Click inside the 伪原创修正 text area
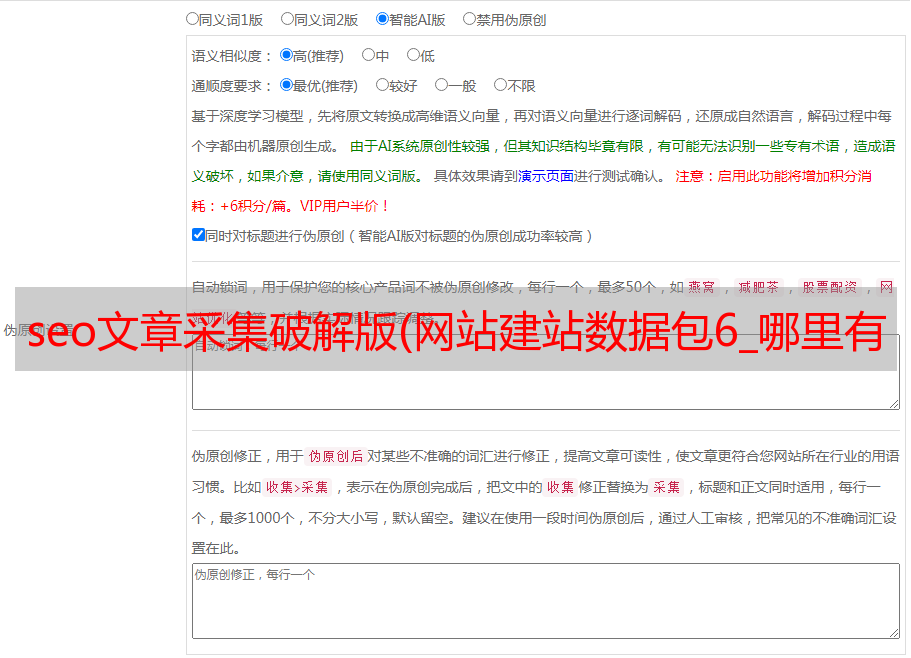This screenshot has width=911, height=658. pyautogui.click(x=546, y=601)
